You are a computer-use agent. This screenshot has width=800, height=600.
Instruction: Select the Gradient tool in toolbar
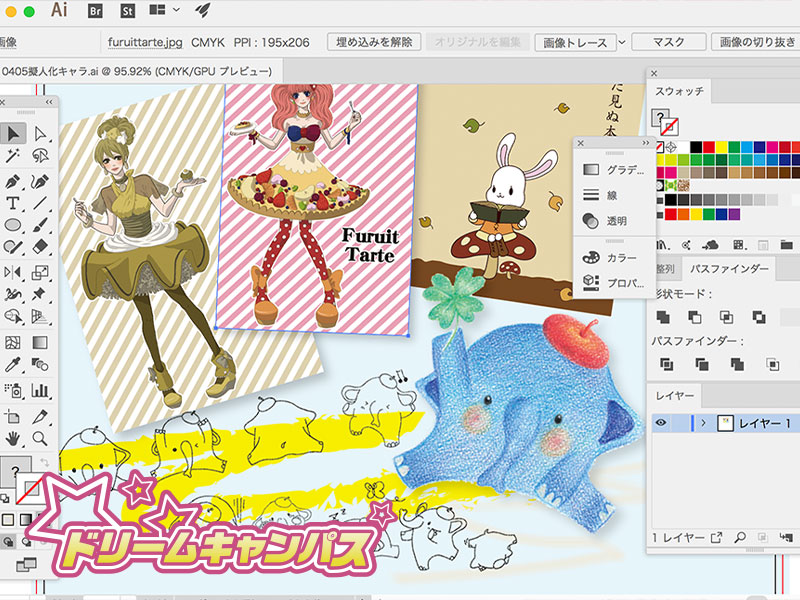tap(40, 342)
